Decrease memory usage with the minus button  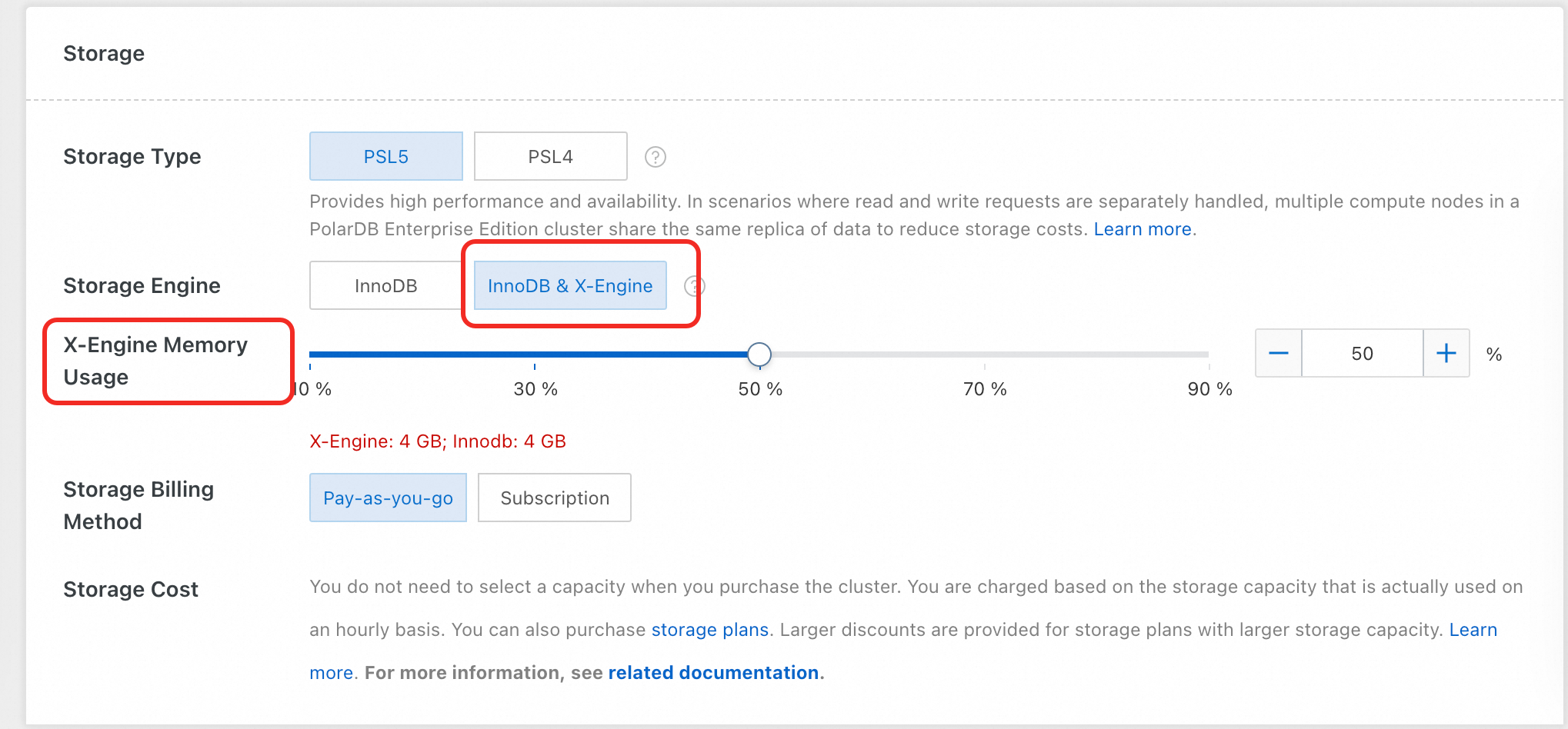pyautogui.click(x=1278, y=354)
